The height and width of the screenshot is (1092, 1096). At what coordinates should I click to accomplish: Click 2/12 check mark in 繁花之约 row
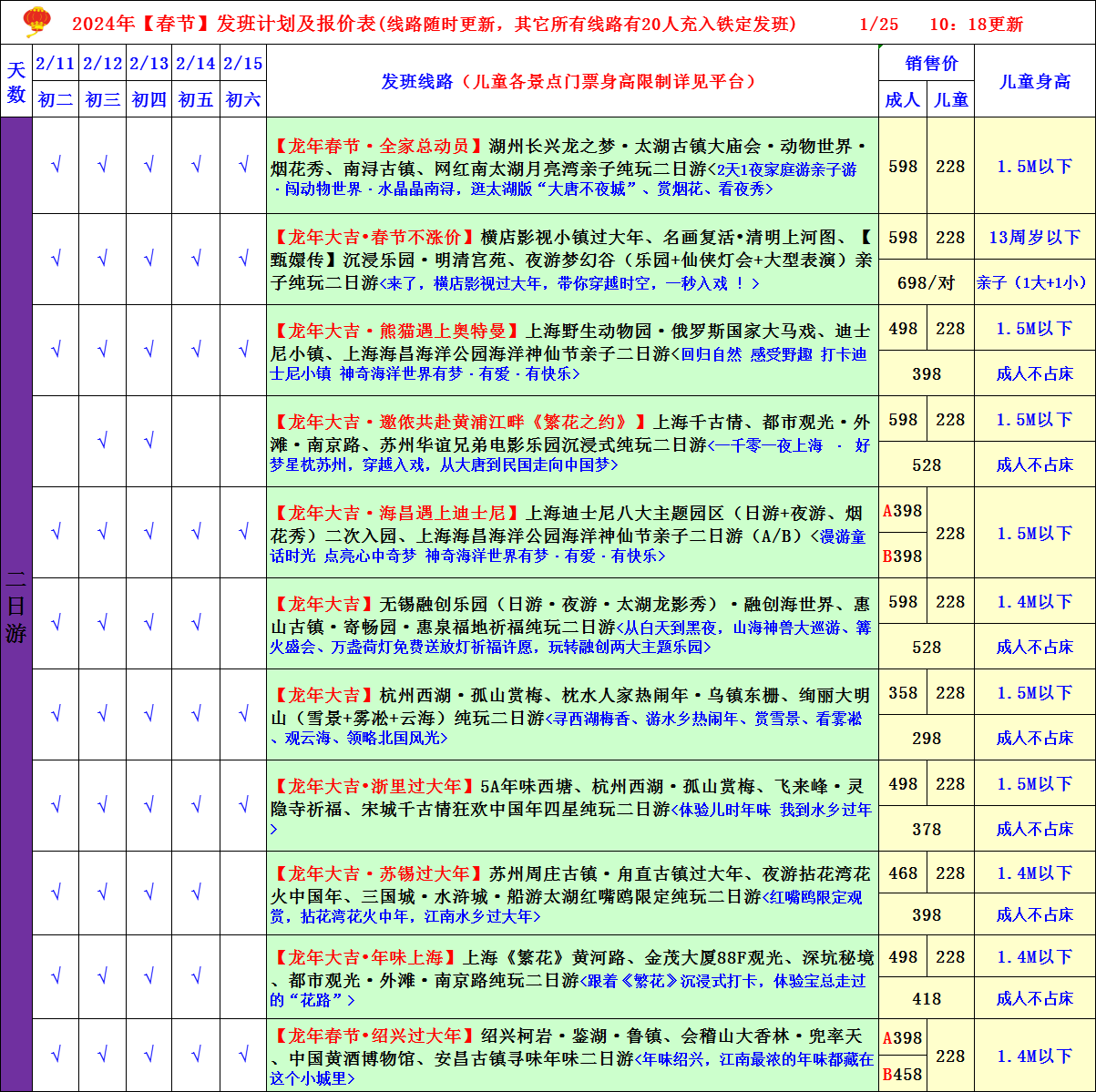(102, 442)
